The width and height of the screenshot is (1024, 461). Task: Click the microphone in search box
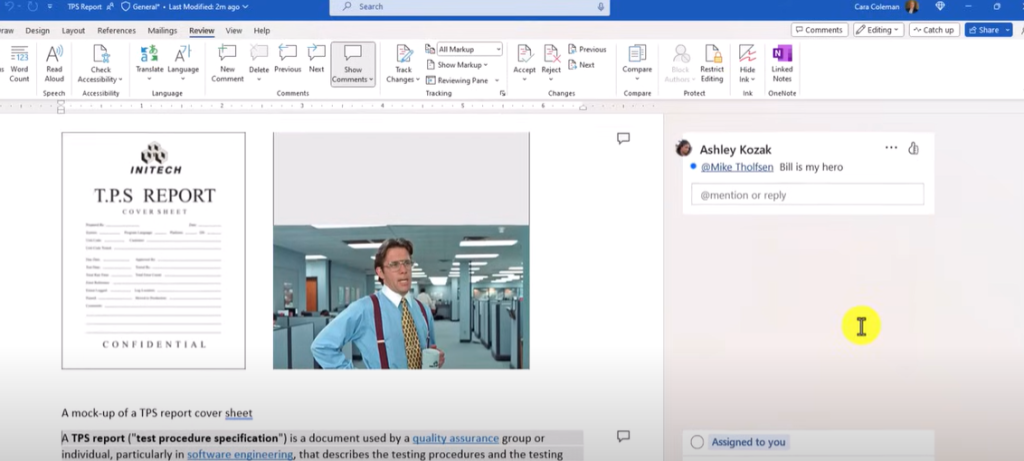[601, 7]
